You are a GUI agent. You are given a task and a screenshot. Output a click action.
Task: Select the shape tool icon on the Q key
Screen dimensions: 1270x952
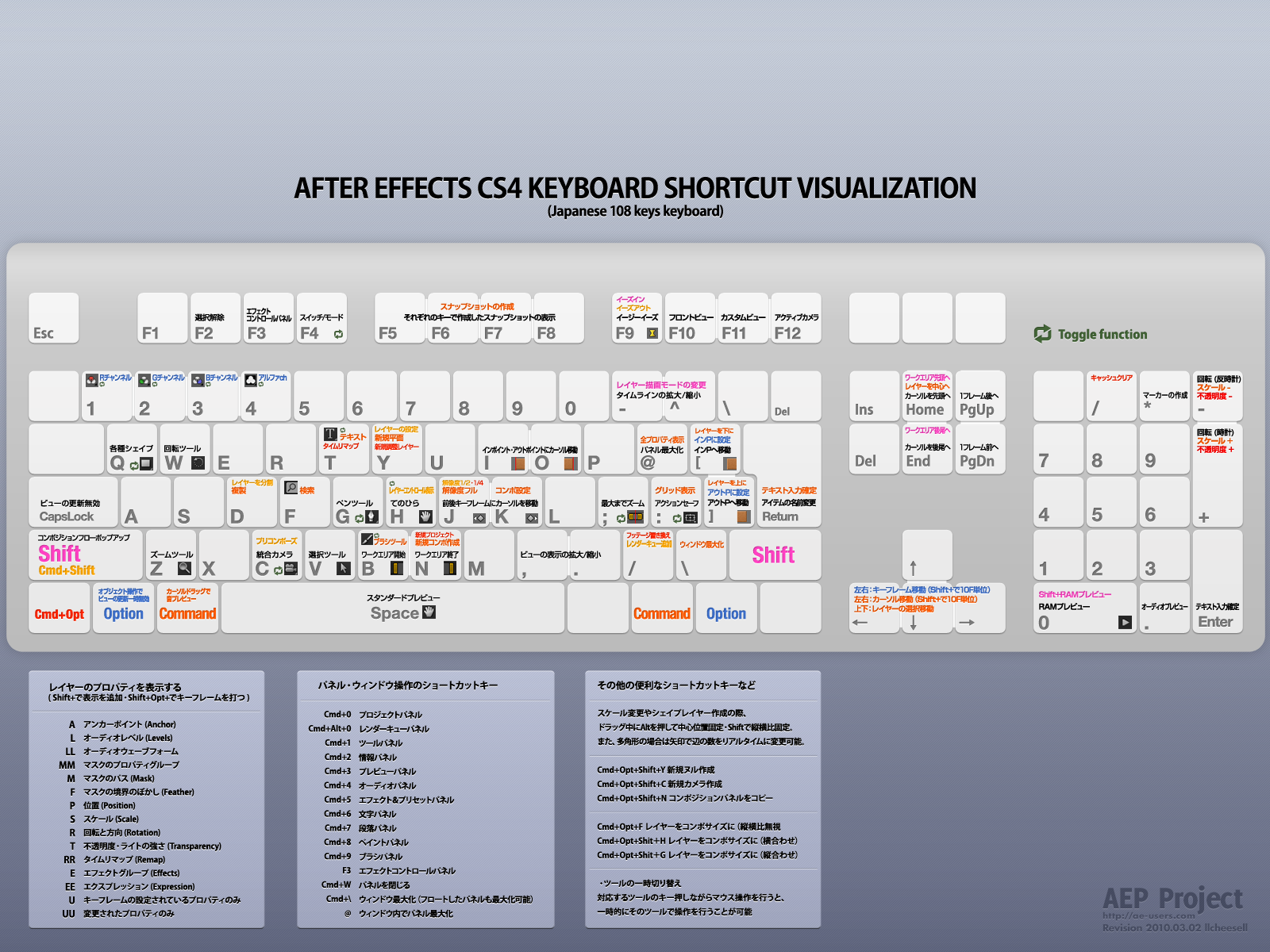click(147, 464)
